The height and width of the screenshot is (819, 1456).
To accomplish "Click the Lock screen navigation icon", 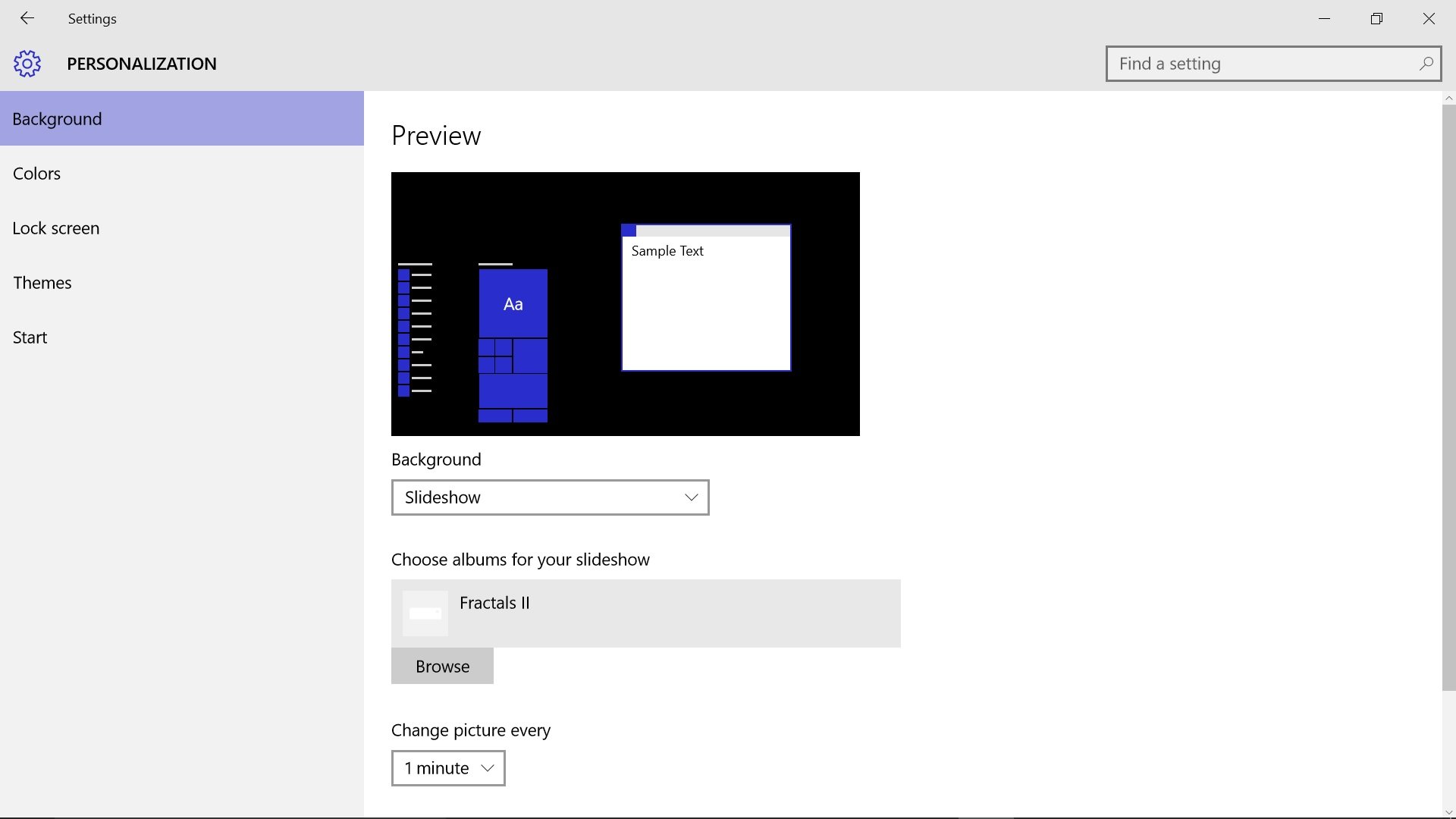I will [55, 227].
